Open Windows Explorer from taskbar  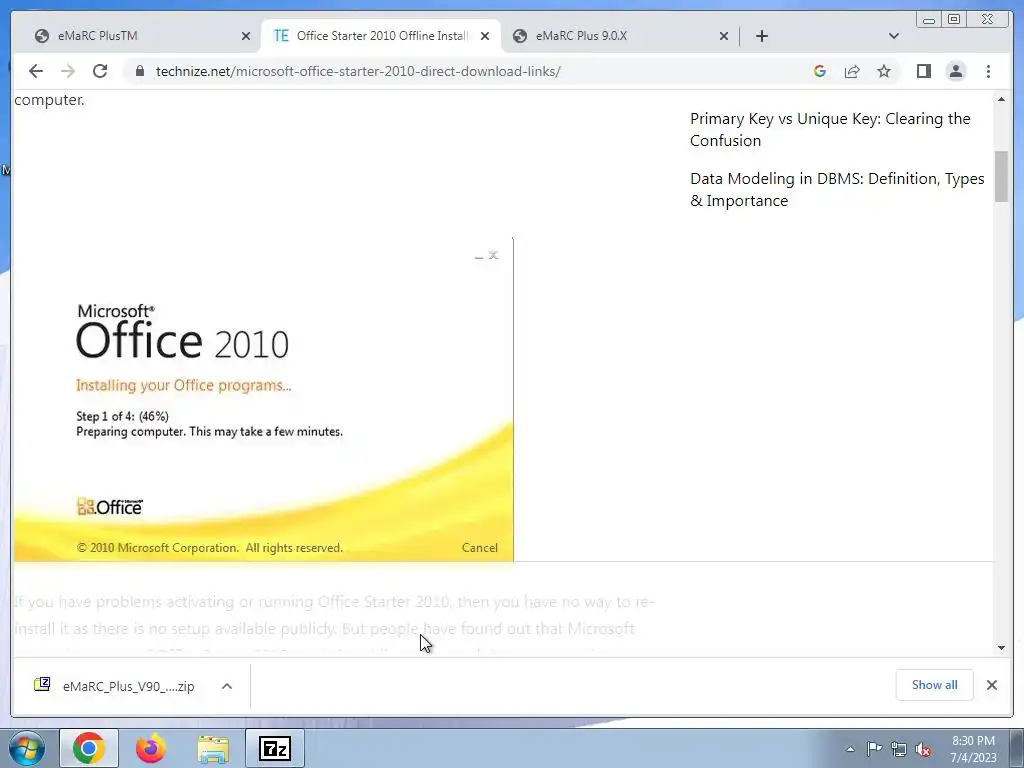[213, 748]
